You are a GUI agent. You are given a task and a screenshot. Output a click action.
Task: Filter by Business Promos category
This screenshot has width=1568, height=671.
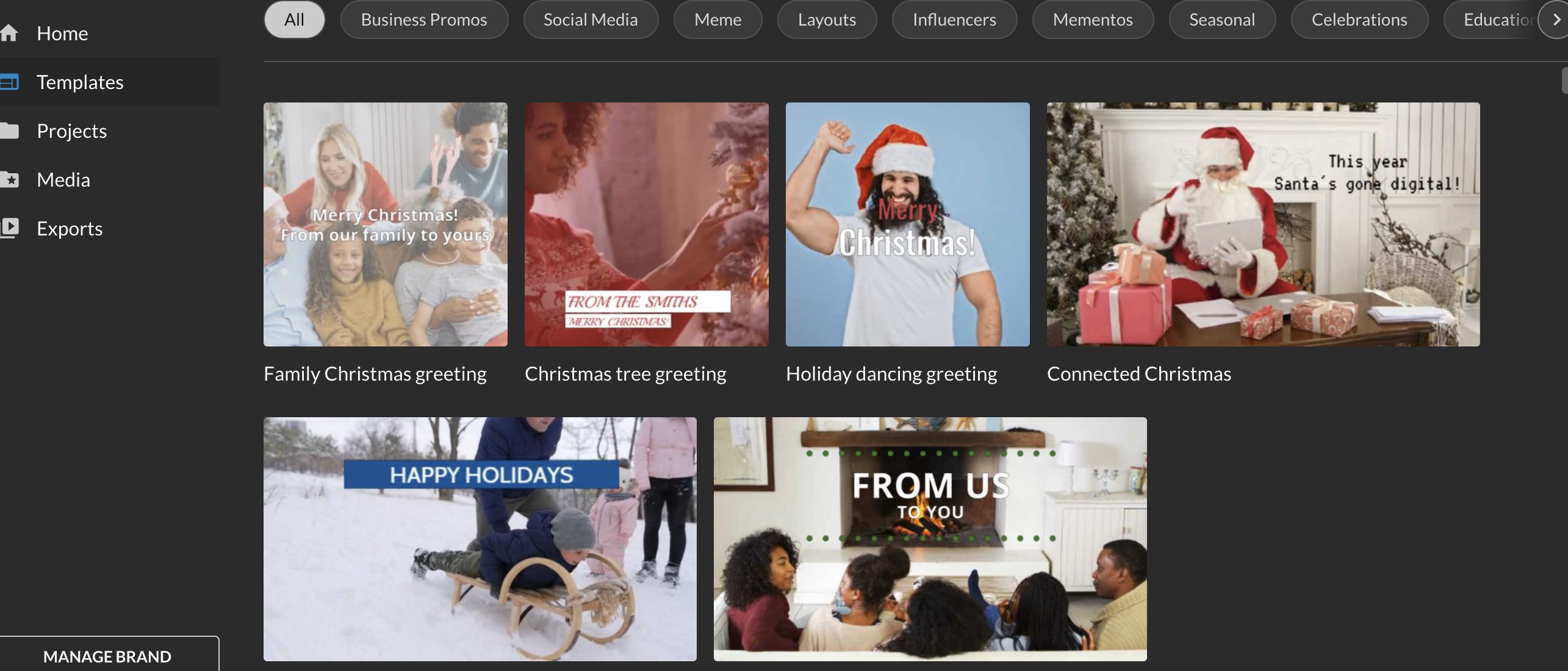point(423,20)
